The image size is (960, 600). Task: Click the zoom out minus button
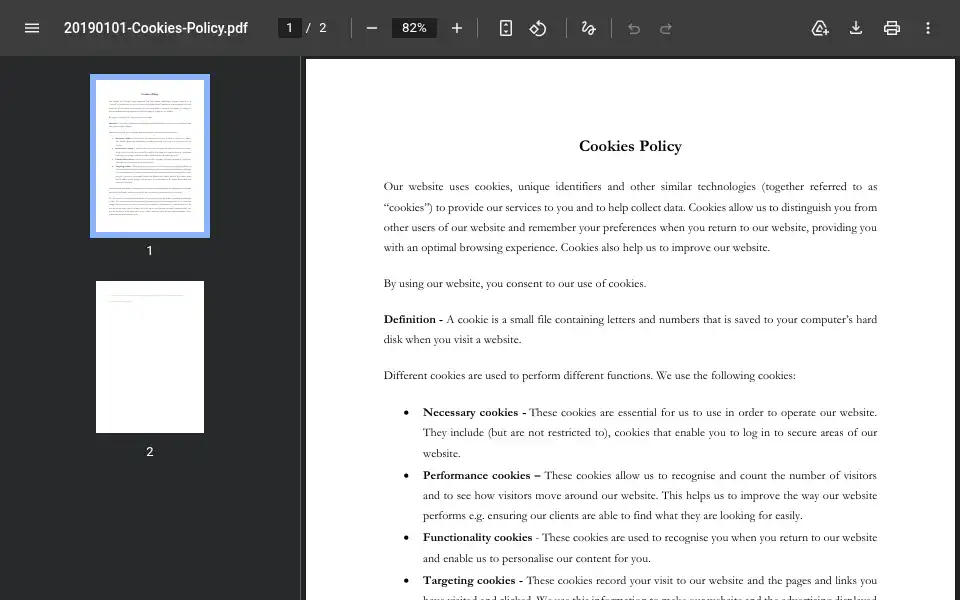click(x=372, y=28)
